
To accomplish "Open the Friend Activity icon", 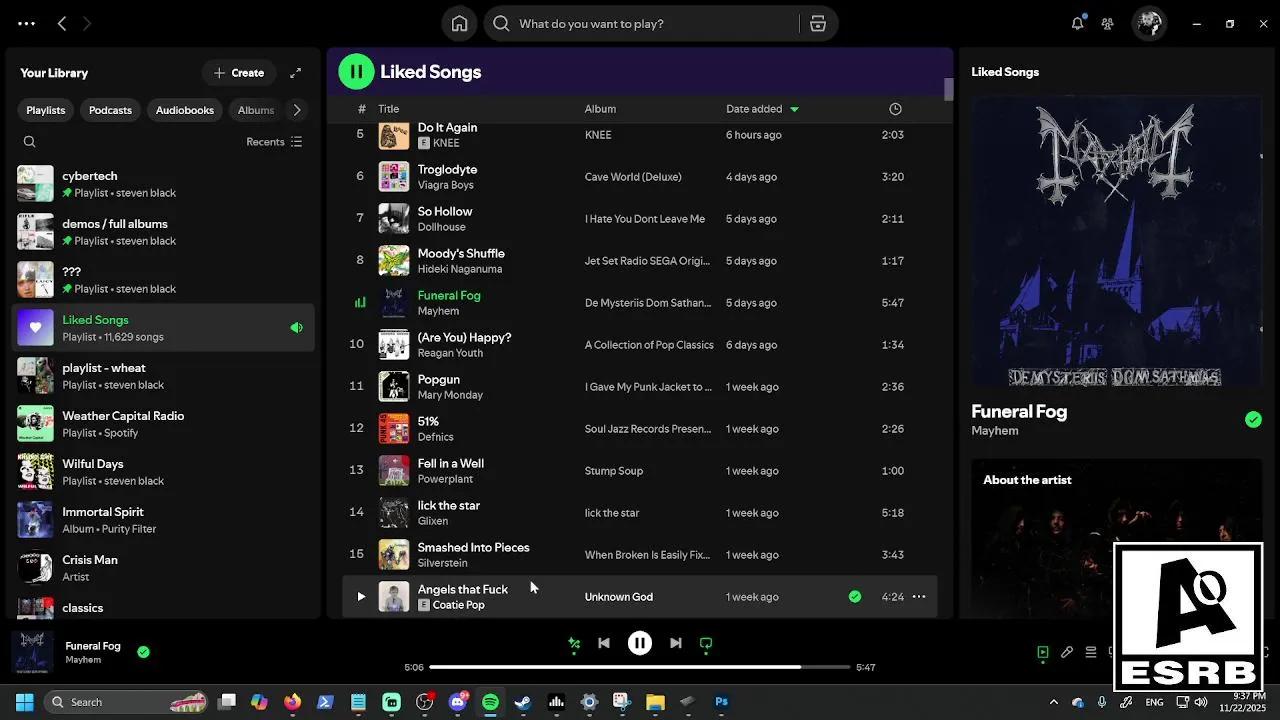I will pos(1107,24).
